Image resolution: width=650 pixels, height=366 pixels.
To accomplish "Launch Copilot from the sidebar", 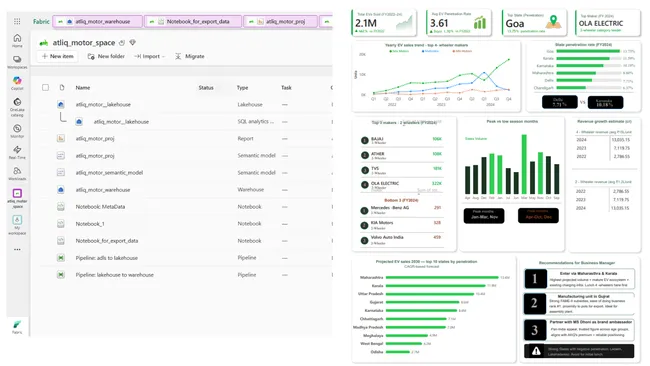I will (x=17, y=83).
